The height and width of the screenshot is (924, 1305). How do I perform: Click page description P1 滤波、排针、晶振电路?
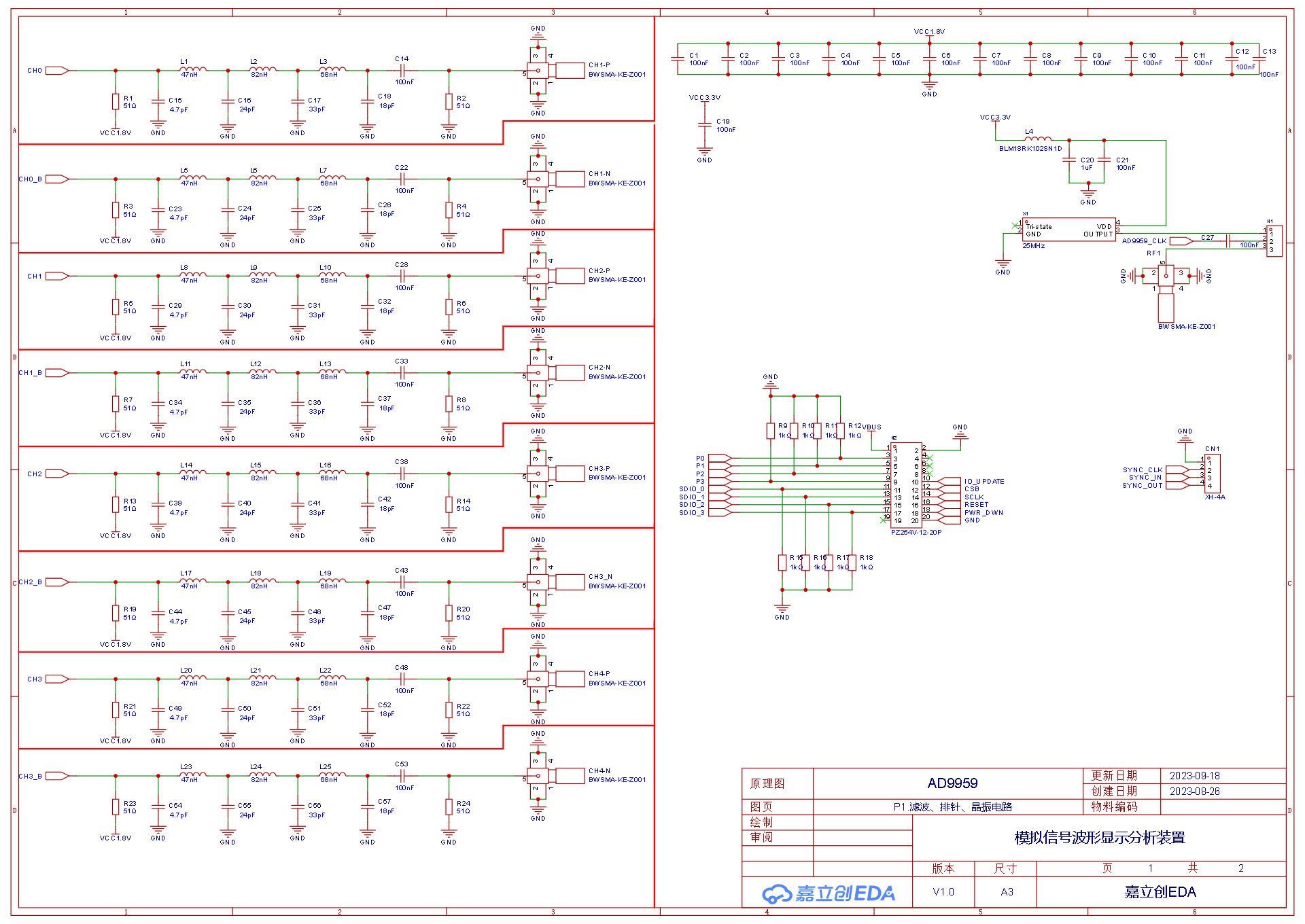click(x=952, y=807)
